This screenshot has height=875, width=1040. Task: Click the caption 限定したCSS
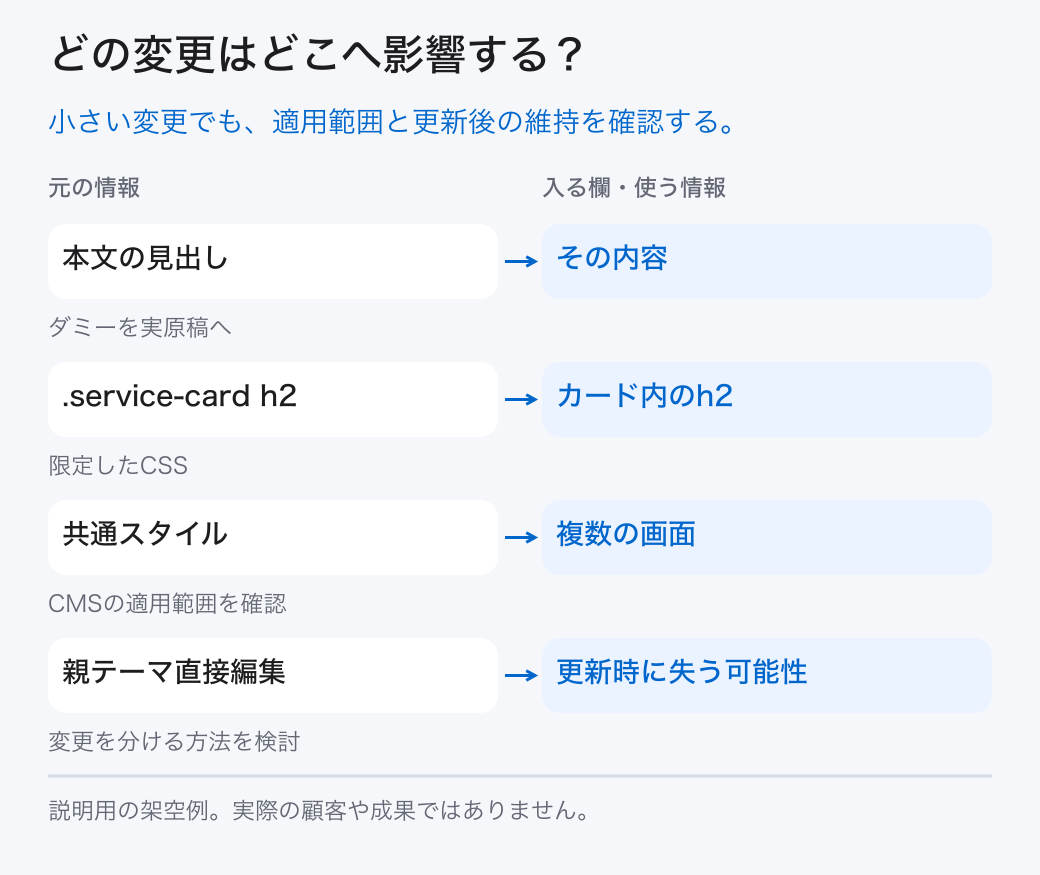pos(118,465)
